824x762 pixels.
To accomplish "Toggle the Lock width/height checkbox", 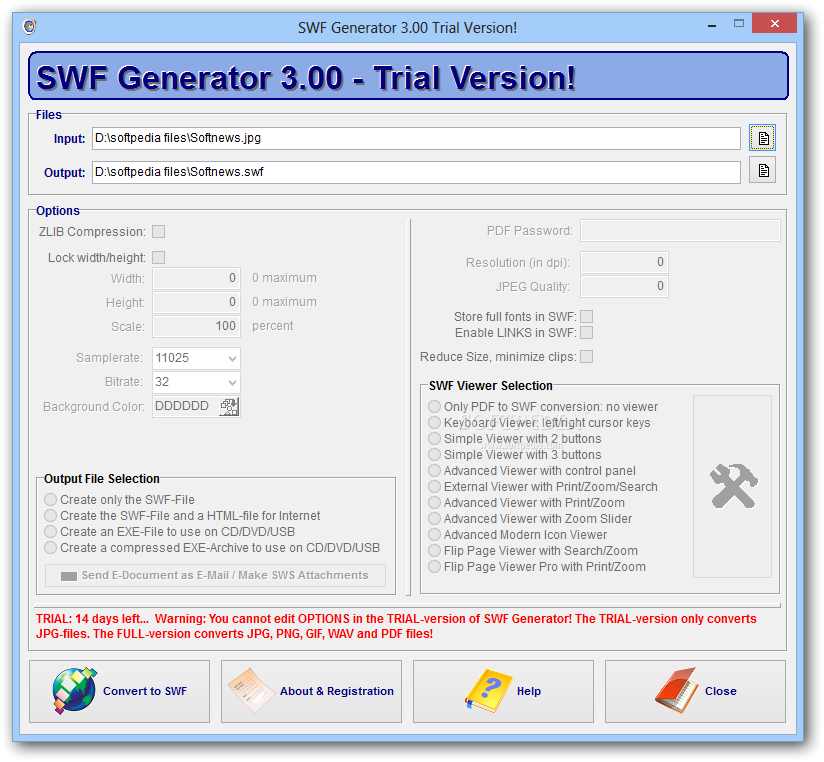I will tap(159, 258).
